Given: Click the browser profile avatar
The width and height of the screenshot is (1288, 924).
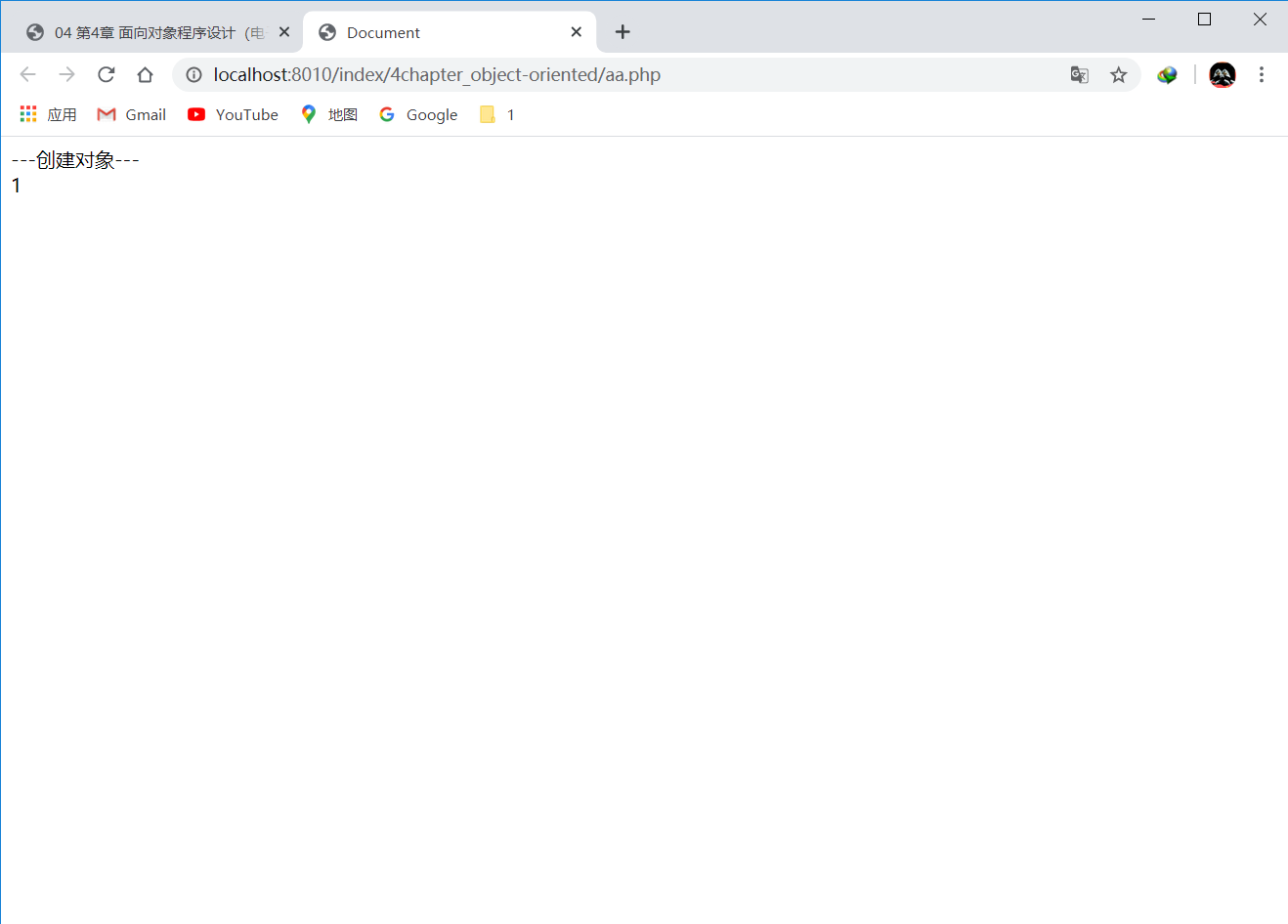Looking at the screenshot, I should coord(1223,74).
